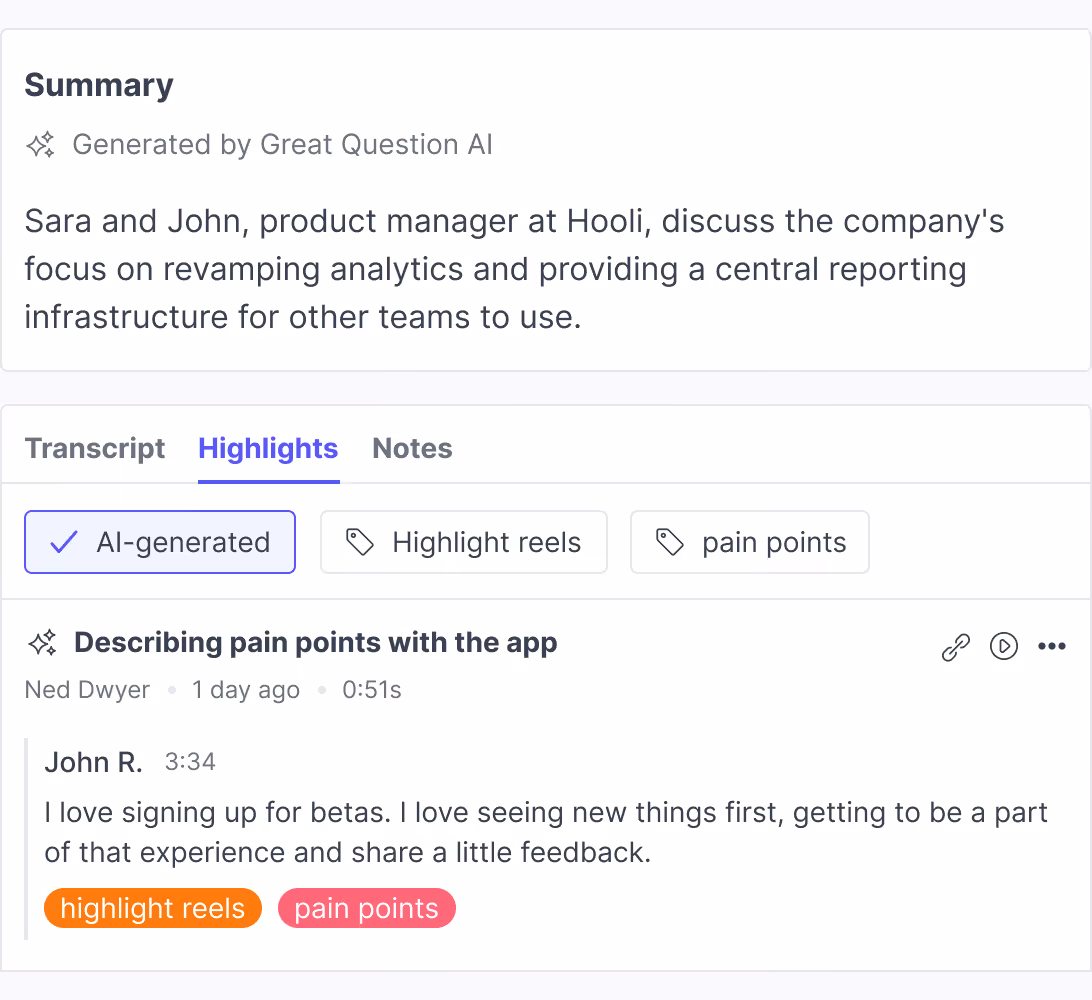Click the orange highlight reels badge
Viewport: 1092px width, 1000px height.
pyautogui.click(x=152, y=908)
